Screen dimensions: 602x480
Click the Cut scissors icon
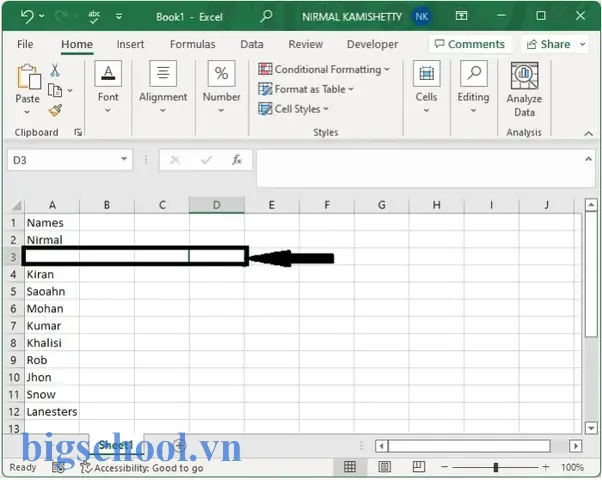click(x=55, y=70)
